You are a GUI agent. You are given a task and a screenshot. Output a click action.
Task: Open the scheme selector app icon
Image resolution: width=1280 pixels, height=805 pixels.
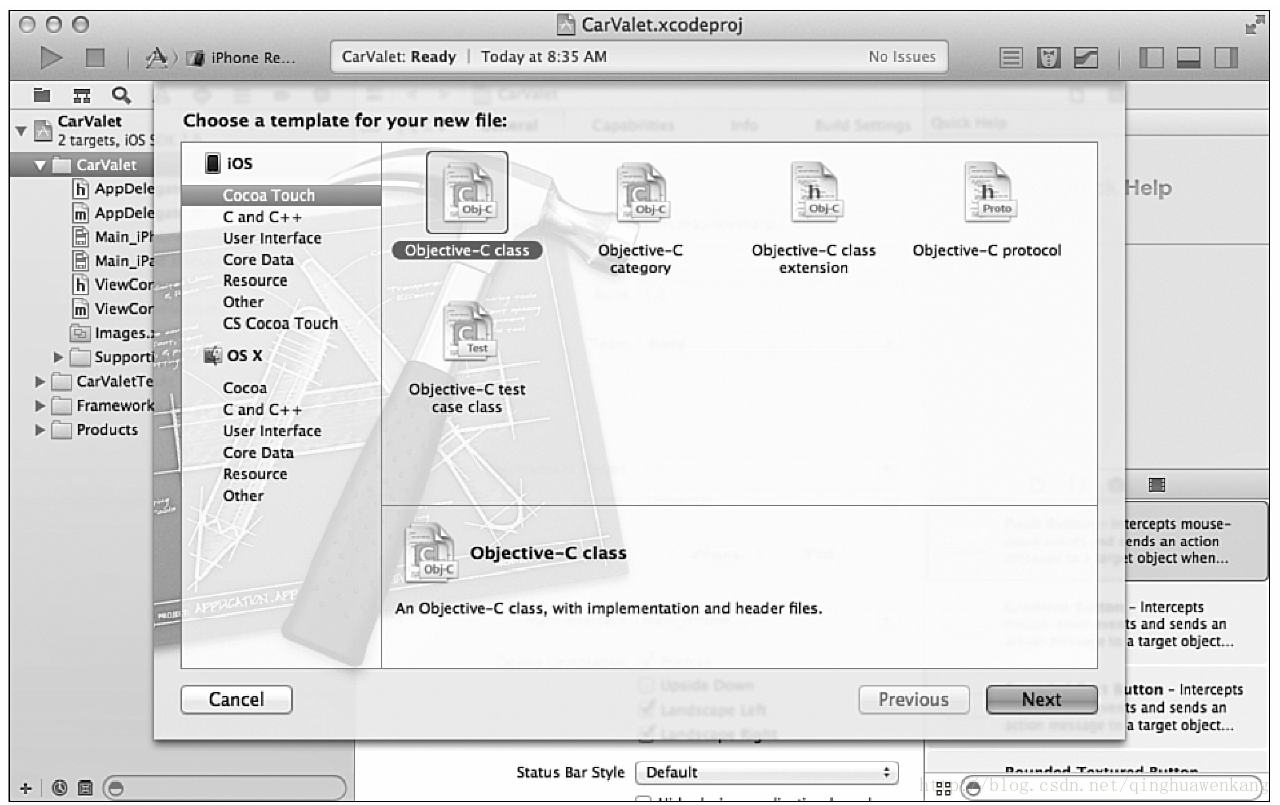[156, 58]
